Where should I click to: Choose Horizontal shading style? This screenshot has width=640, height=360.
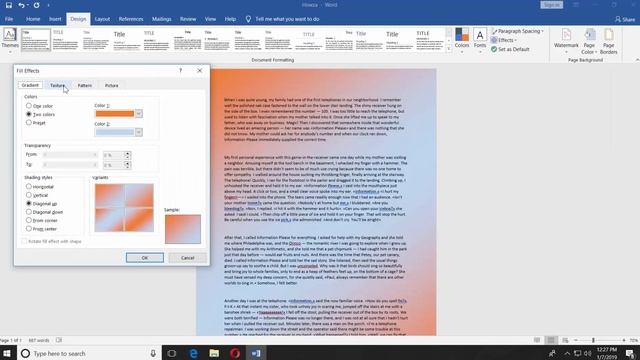(29, 187)
